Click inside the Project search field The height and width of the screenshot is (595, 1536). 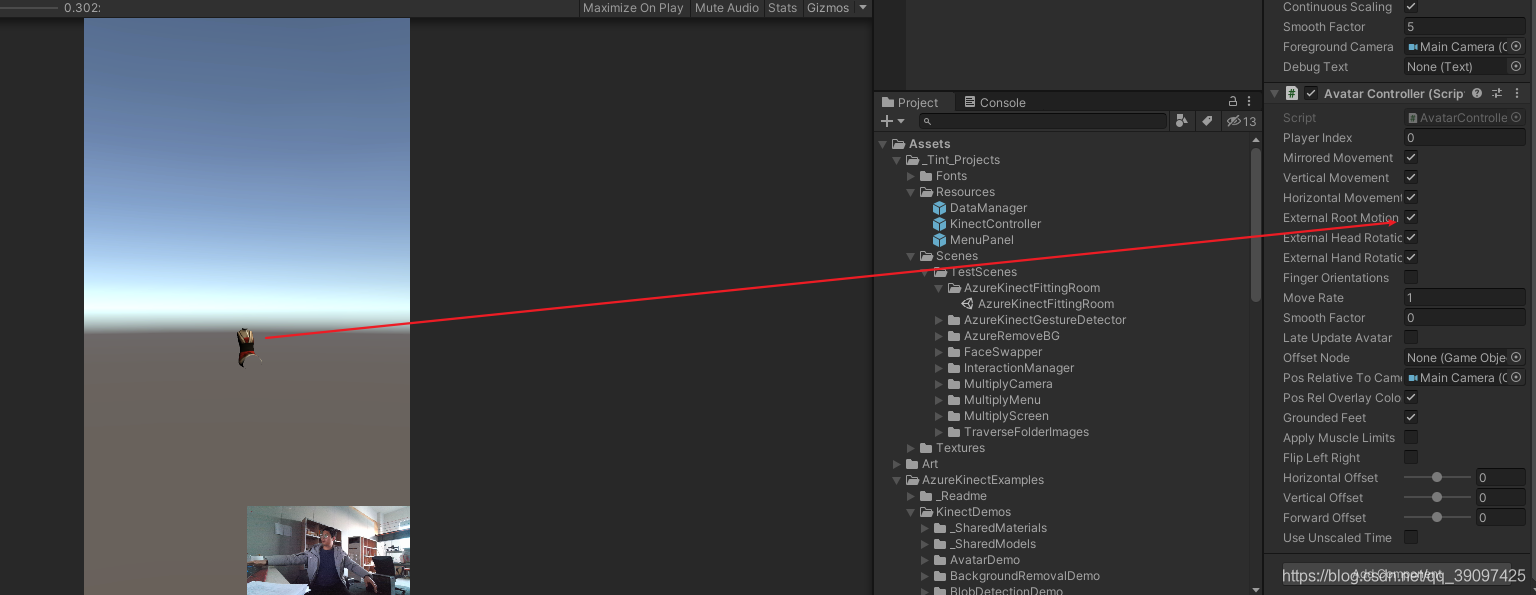(x=1043, y=120)
